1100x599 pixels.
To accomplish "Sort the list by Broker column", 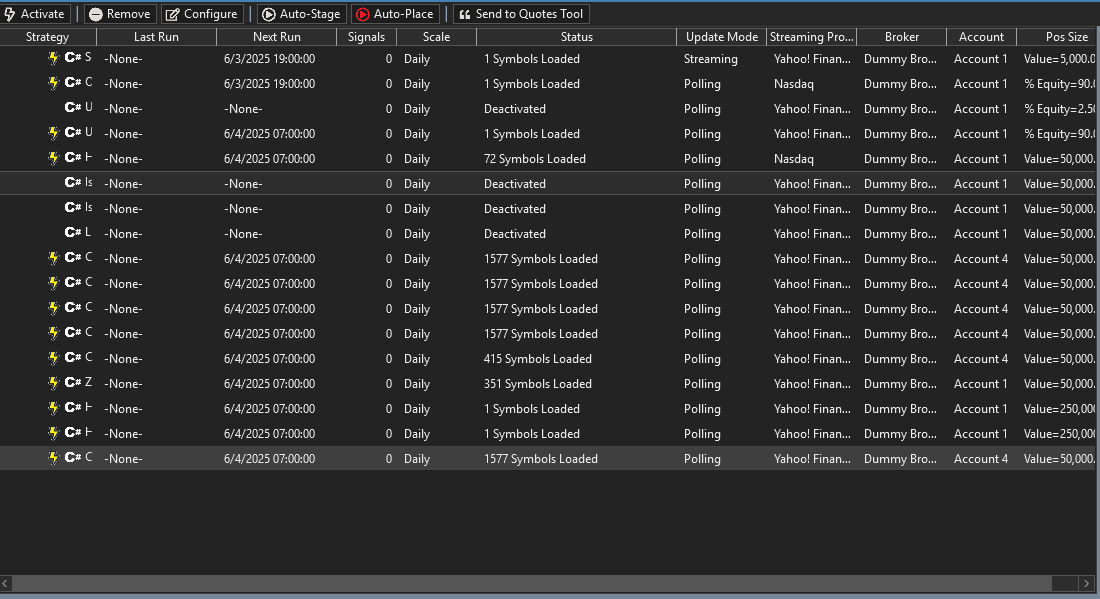I will coord(901,37).
